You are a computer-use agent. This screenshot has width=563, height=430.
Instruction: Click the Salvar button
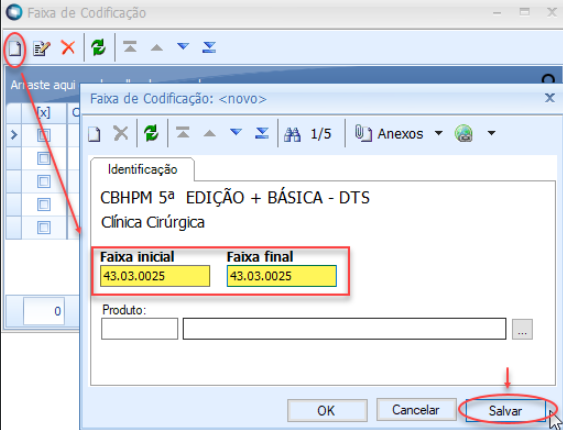pyautogui.click(x=505, y=411)
